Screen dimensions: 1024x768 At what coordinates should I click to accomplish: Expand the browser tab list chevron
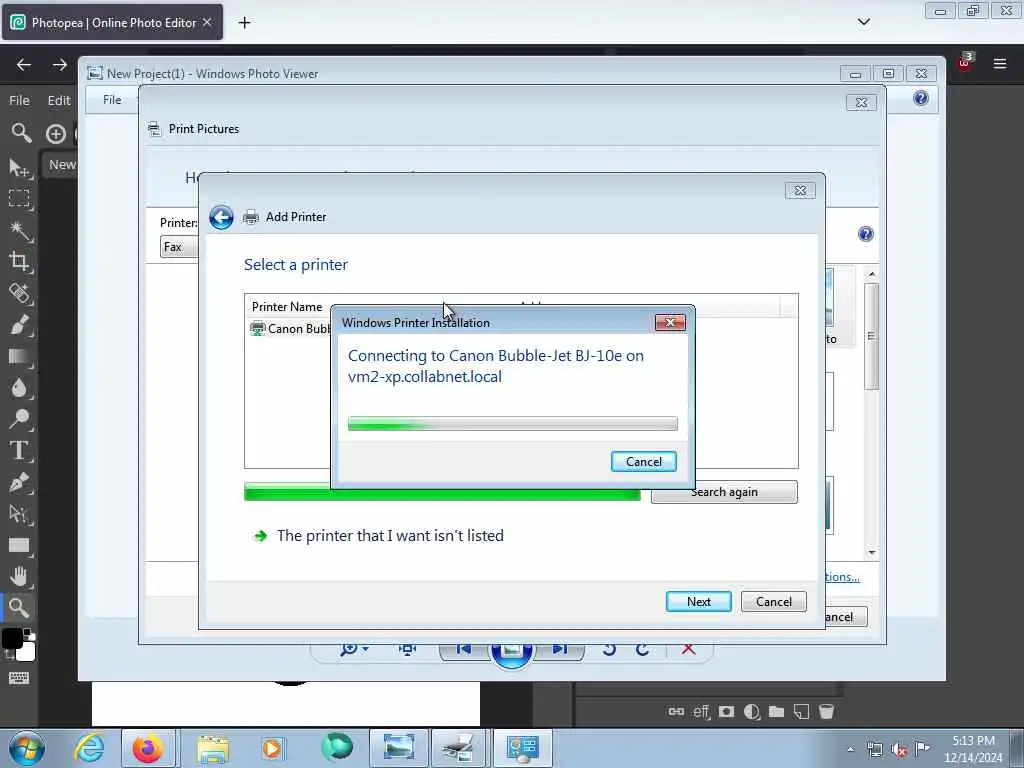pos(863,22)
